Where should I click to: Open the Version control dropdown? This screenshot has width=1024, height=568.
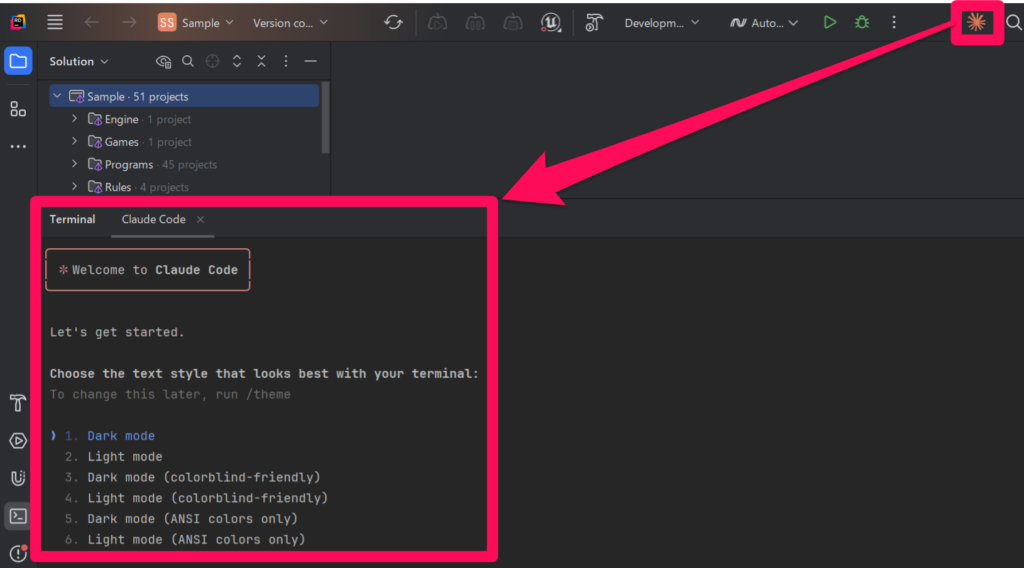(x=290, y=23)
